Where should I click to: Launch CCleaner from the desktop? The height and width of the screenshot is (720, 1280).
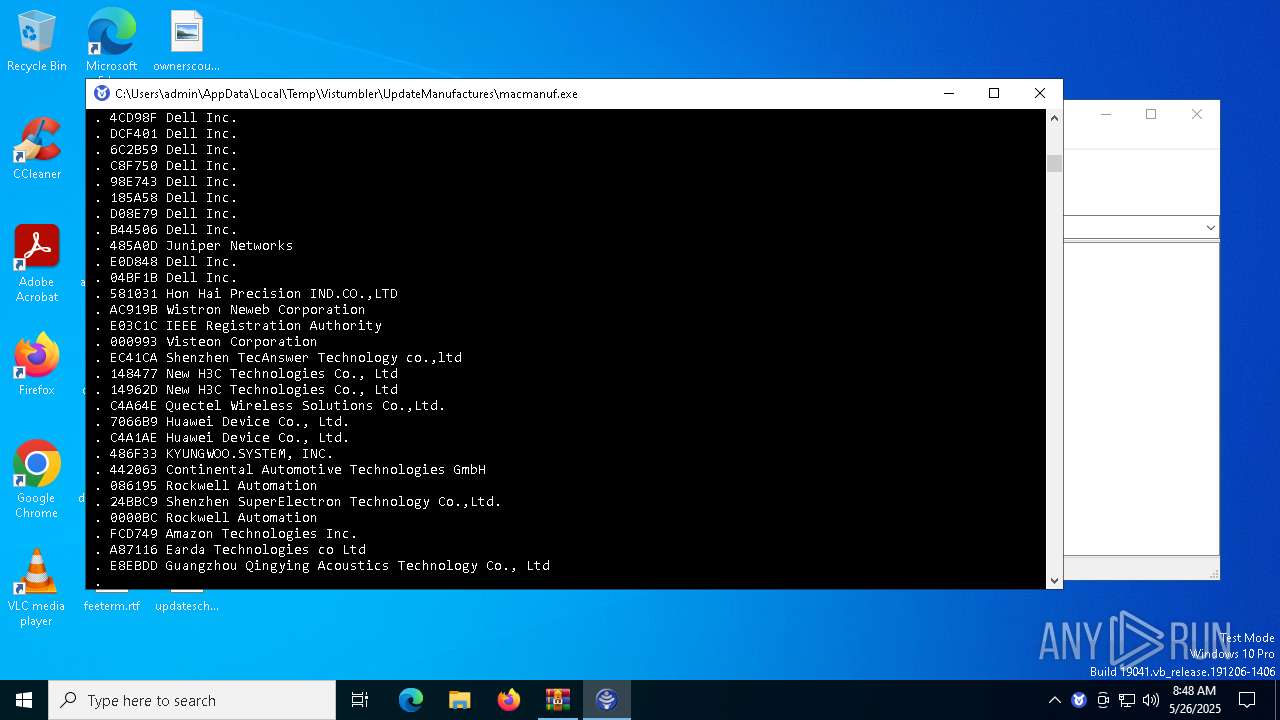click(37, 149)
